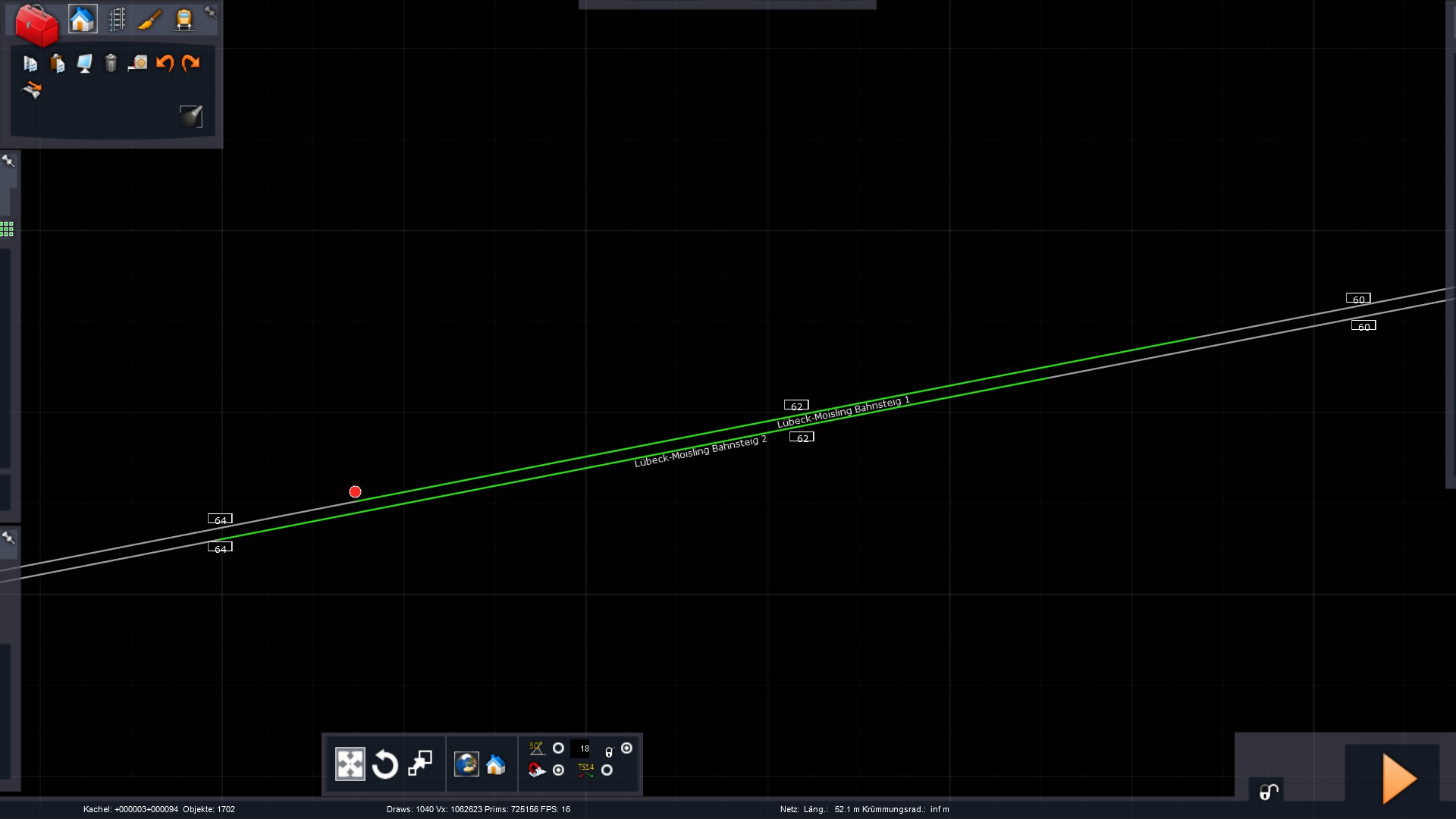The height and width of the screenshot is (819, 1456).
Task: Switch to Object tools tab
Action: [x=83, y=19]
